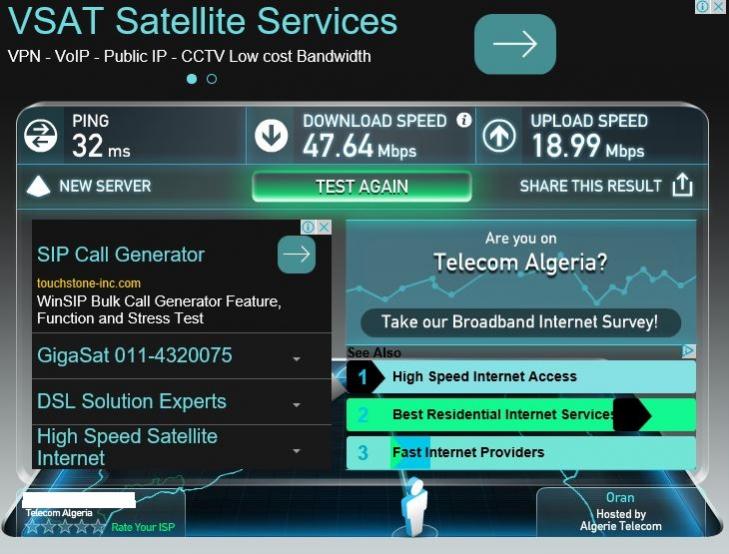Open the download speed info icon
729x554 pixels.
point(464,120)
